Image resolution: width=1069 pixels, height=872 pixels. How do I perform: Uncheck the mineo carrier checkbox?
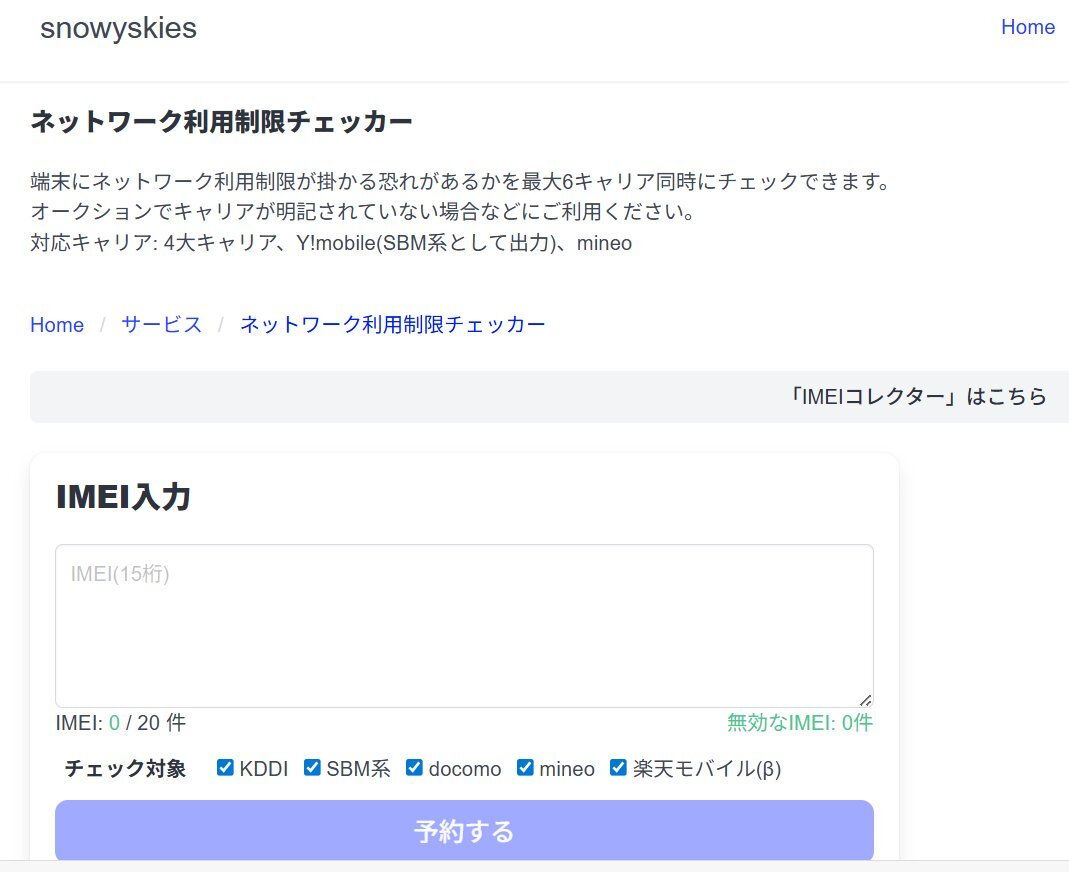[525, 768]
